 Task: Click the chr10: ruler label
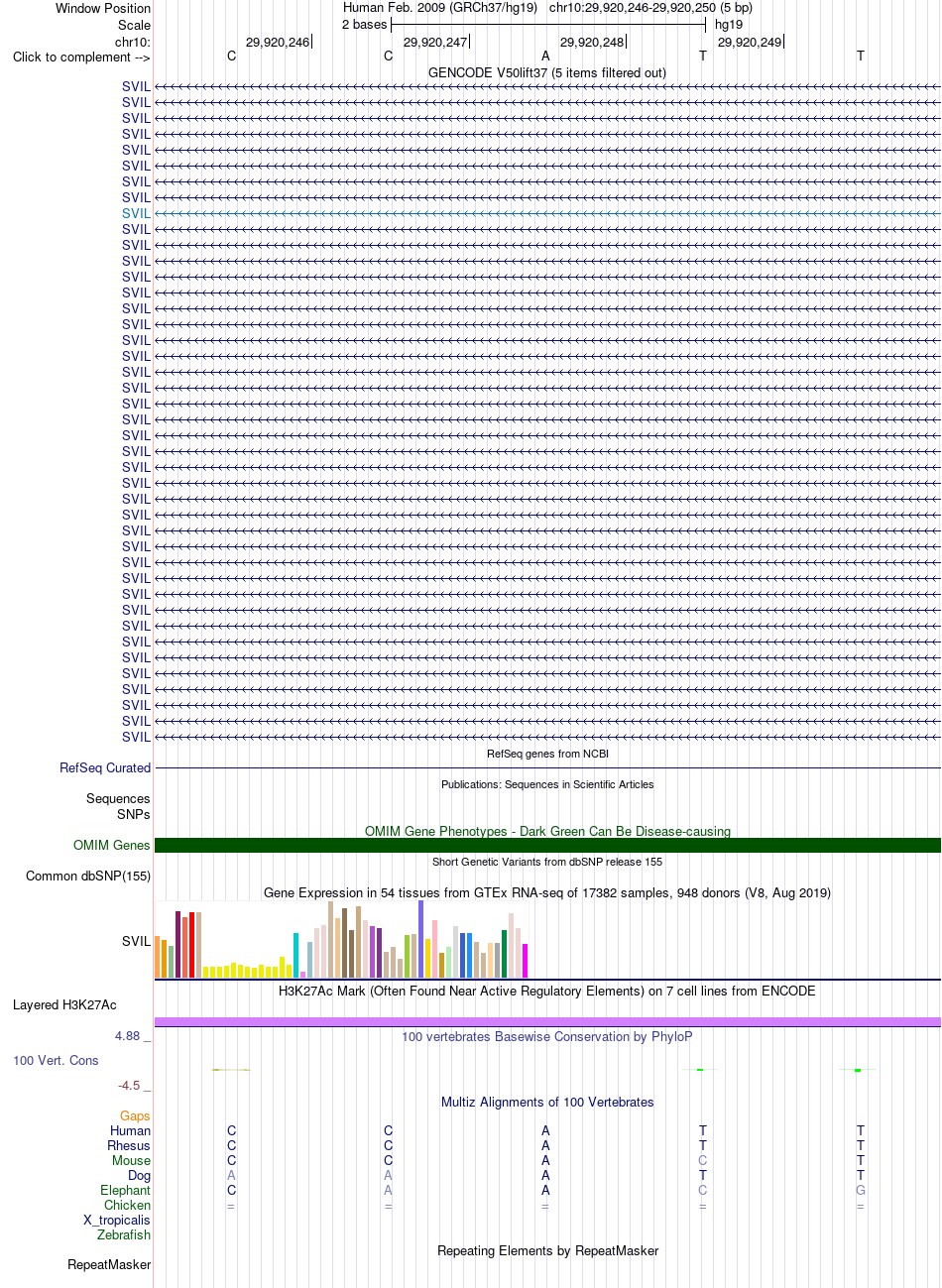(133, 42)
